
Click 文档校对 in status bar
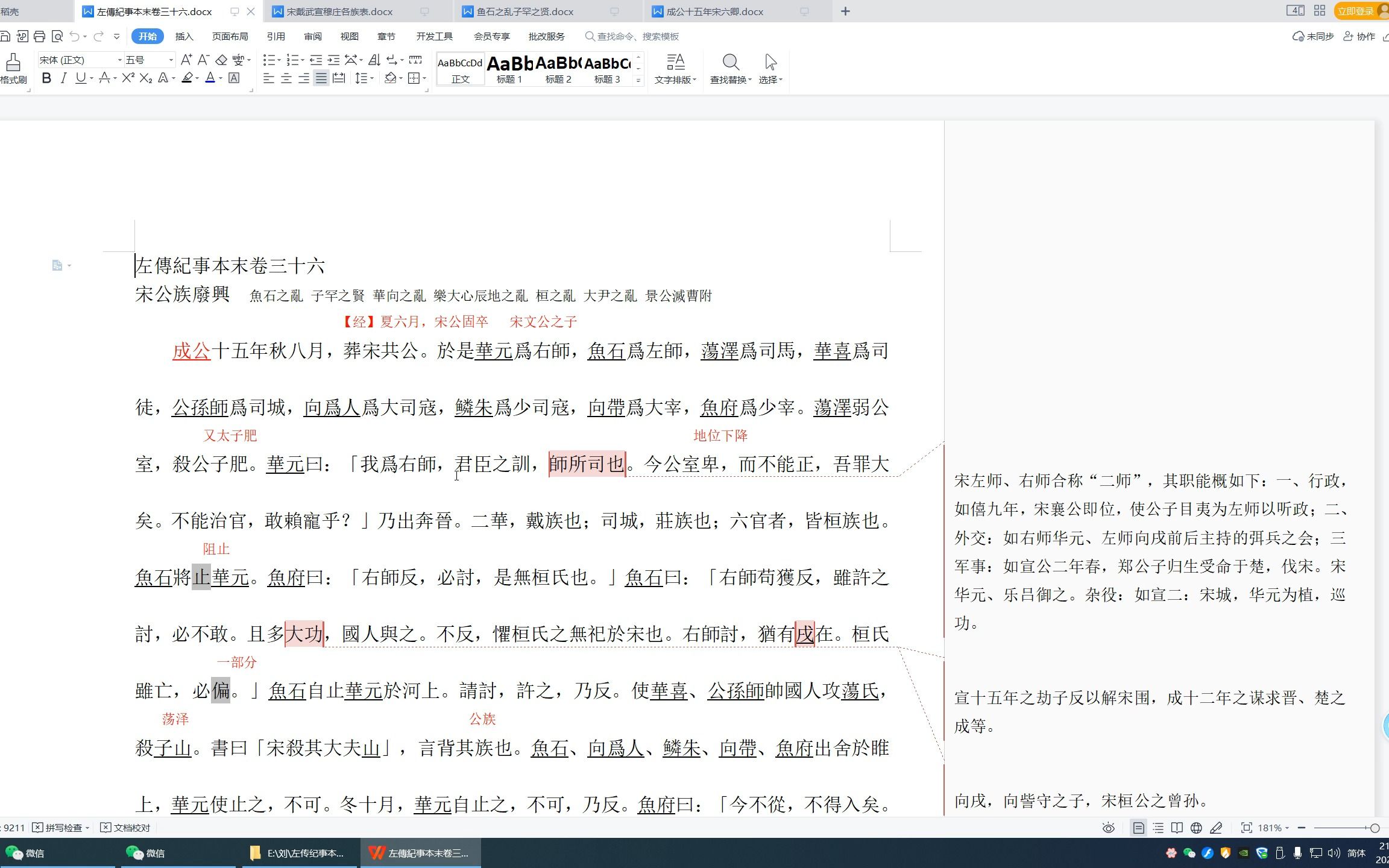tap(125, 828)
